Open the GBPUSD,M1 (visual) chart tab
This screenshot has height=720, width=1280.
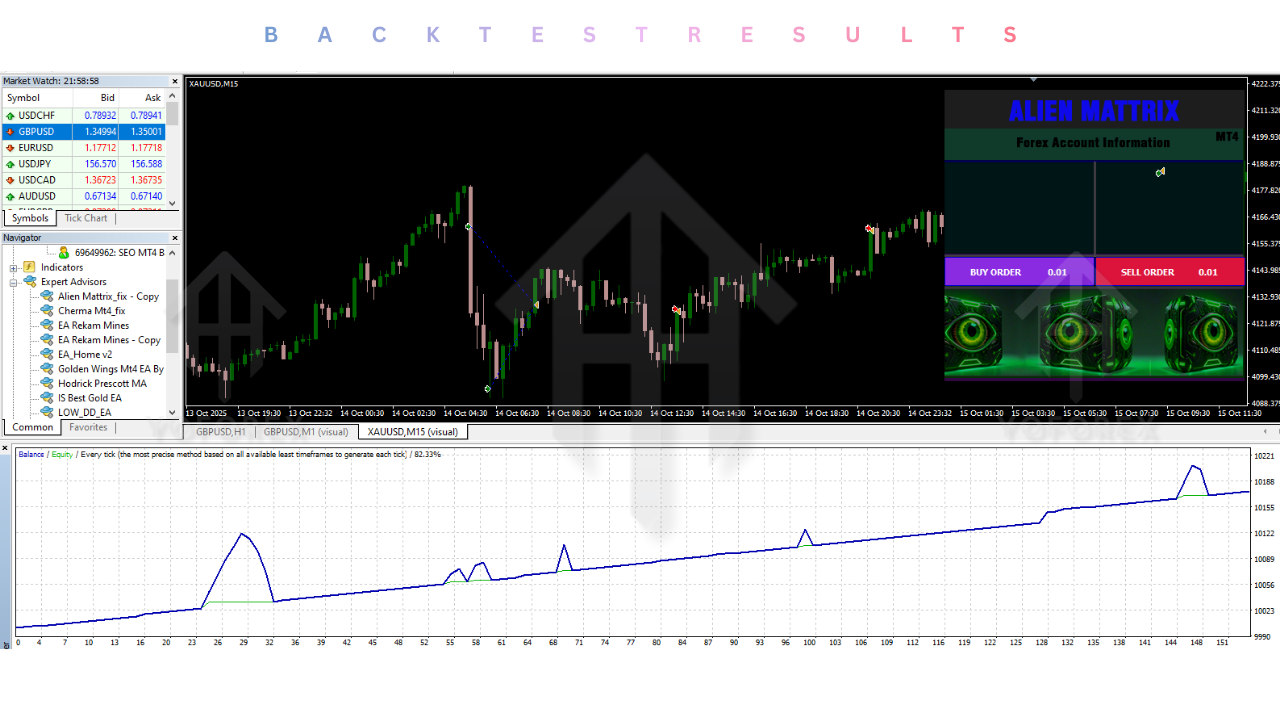pos(306,432)
